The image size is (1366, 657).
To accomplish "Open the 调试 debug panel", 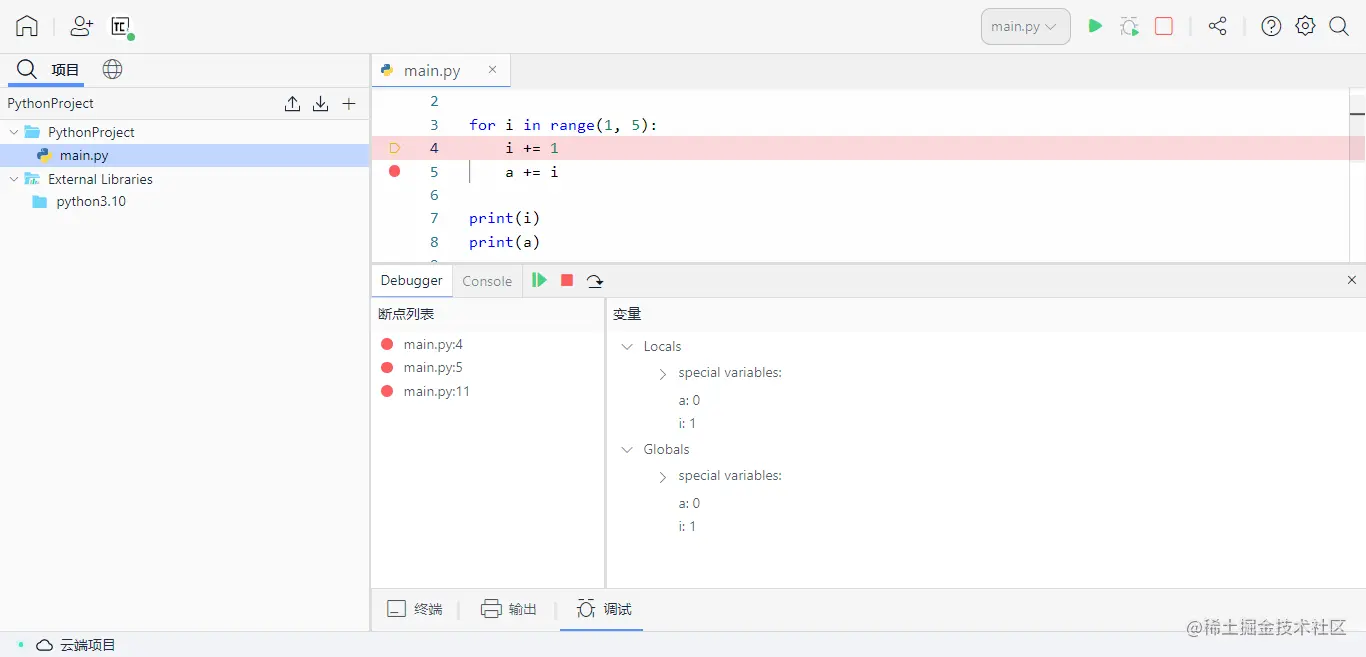I will (x=604, y=609).
